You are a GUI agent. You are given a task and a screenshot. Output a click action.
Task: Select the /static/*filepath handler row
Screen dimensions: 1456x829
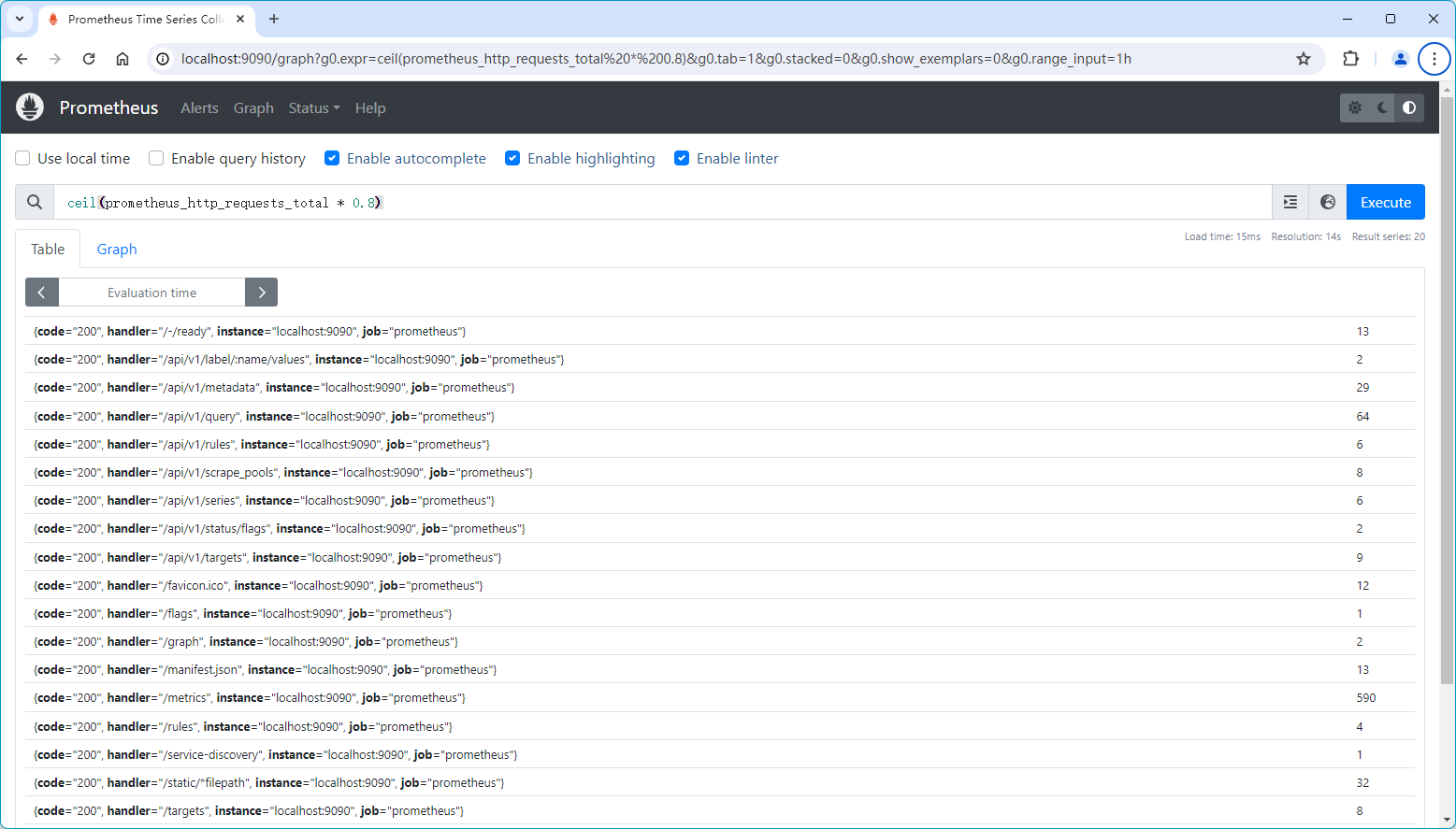(720, 782)
